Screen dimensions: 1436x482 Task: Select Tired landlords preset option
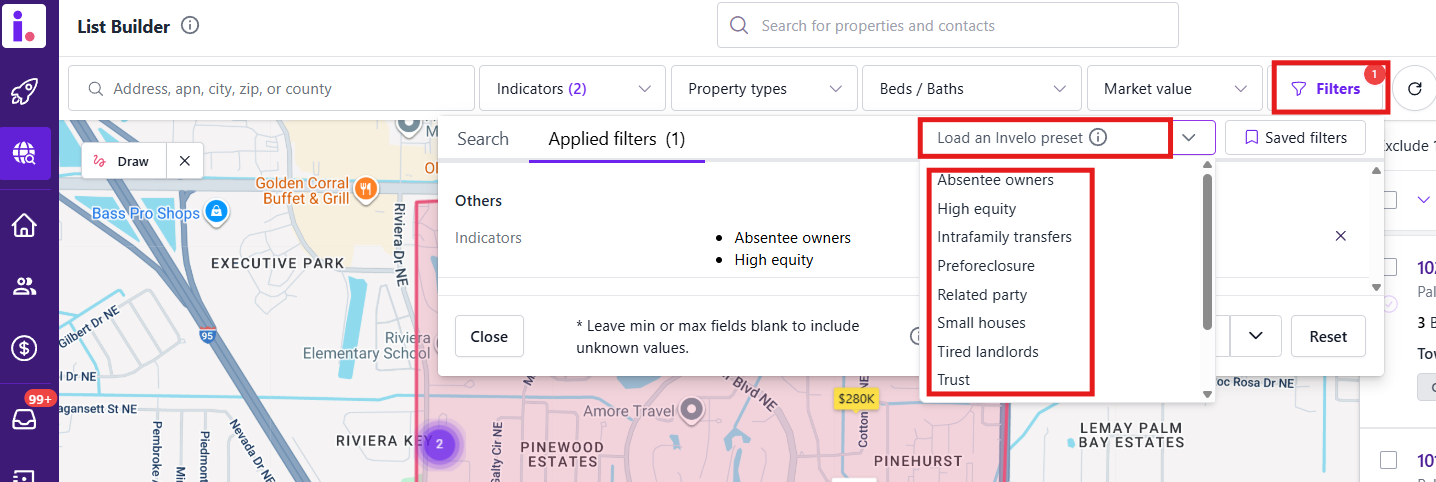point(988,352)
